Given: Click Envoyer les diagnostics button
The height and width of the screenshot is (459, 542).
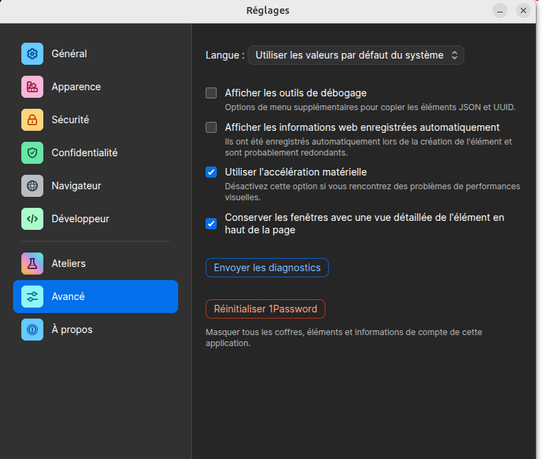Looking at the screenshot, I should click(267, 268).
